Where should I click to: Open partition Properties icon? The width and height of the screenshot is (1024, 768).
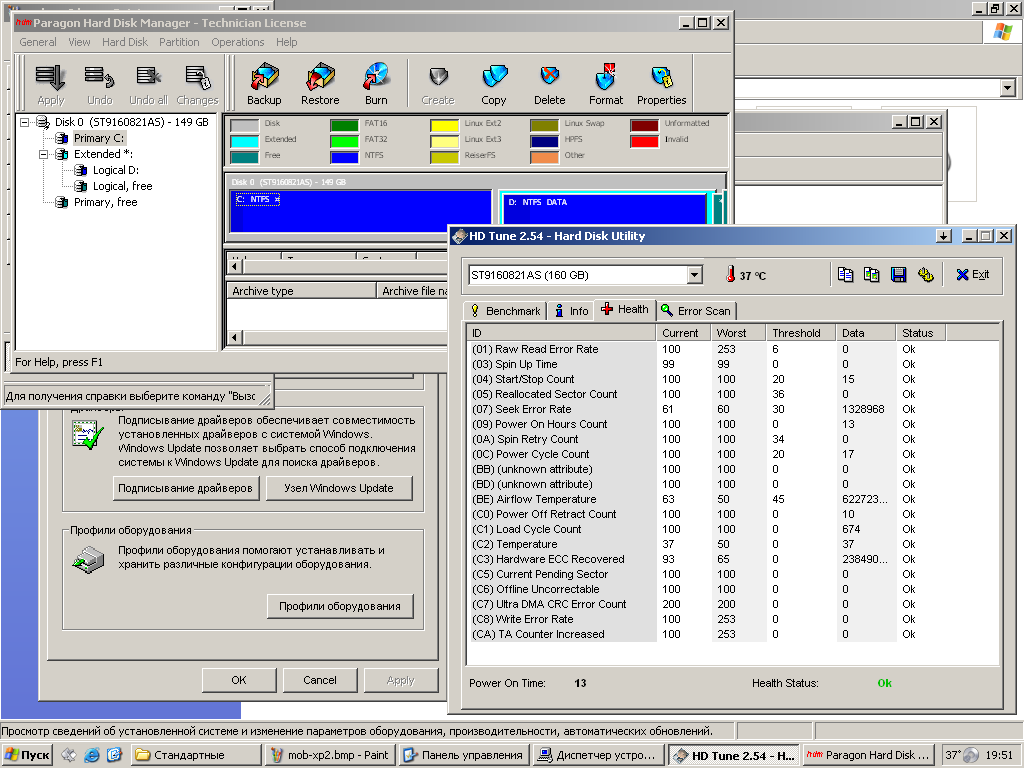(x=662, y=77)
